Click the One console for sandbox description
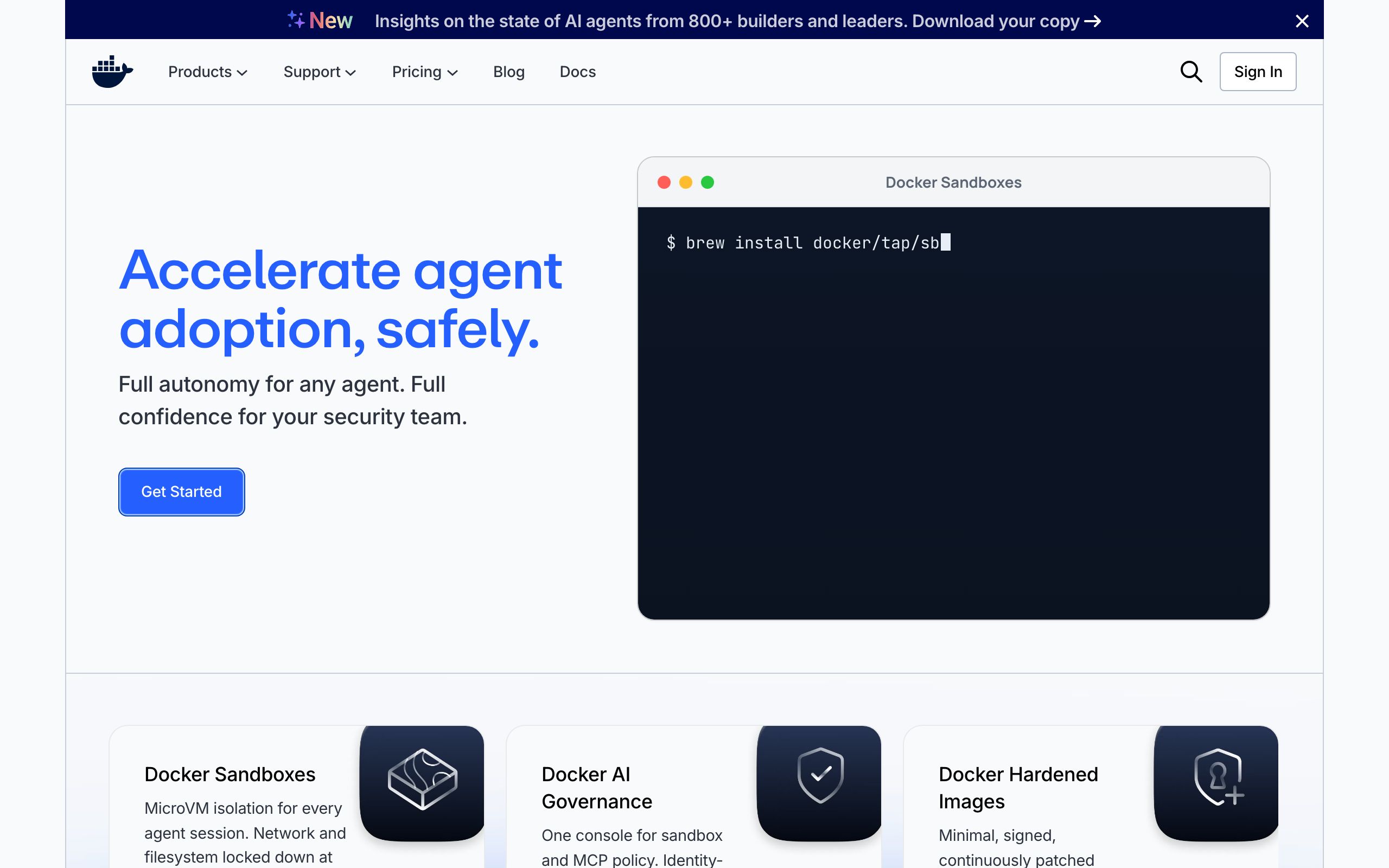 click(632, 847)
